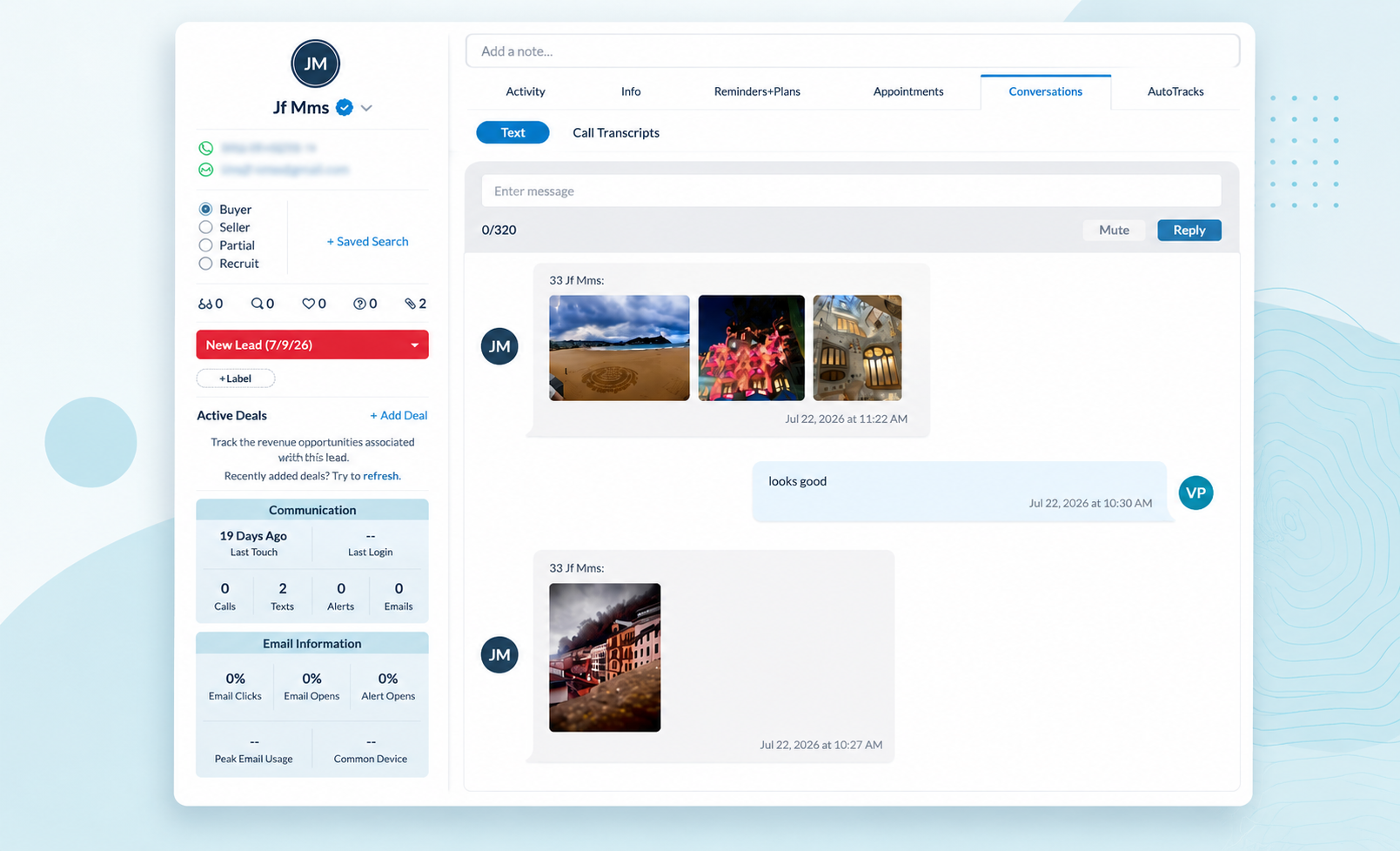
Task: Click the Common Device value
Action: coord(371,742)
